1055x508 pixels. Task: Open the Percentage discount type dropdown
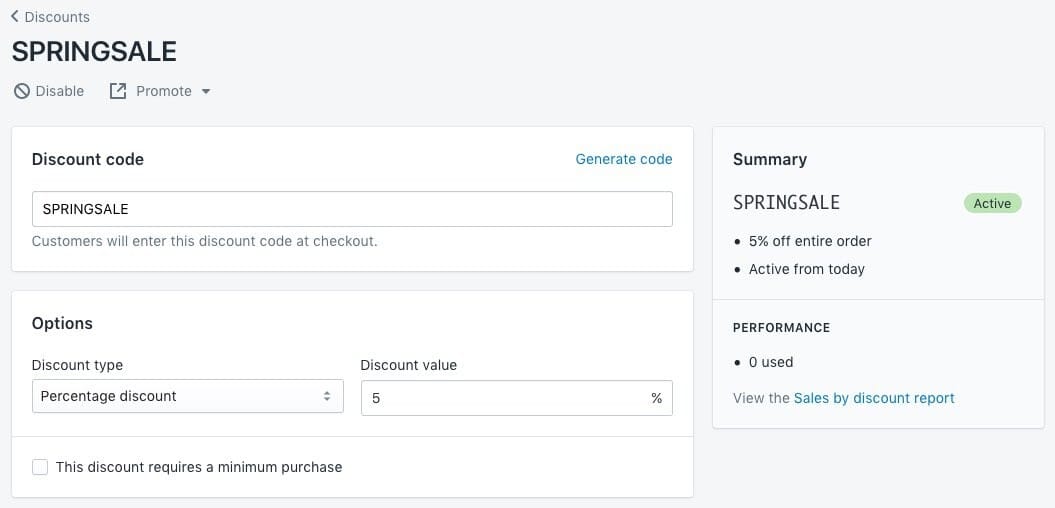(187, 397)
